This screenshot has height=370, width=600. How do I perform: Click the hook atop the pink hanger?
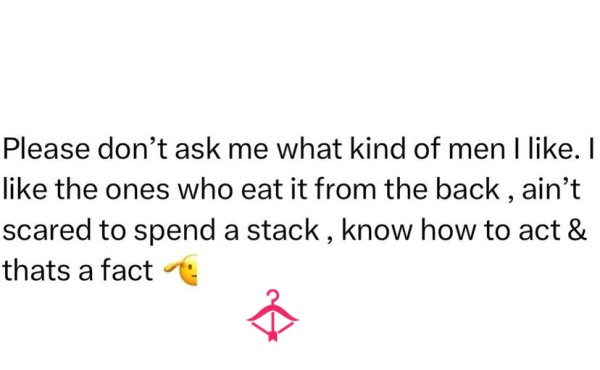273,296
